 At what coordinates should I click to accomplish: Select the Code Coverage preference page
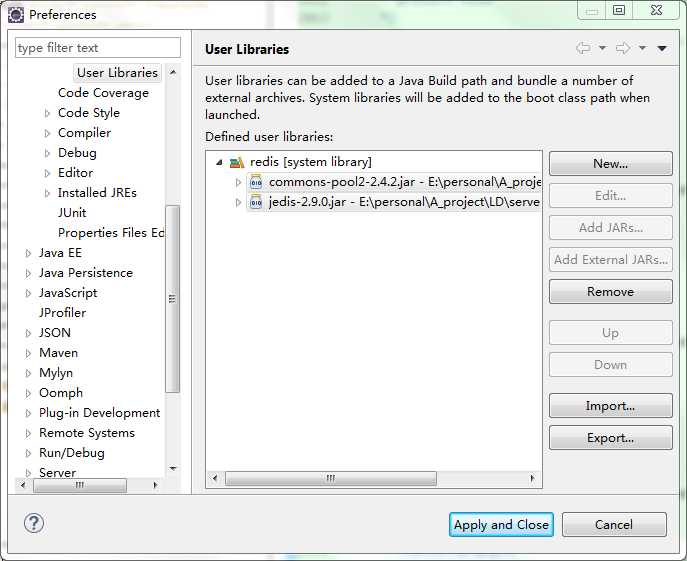[x=103, y=93]
